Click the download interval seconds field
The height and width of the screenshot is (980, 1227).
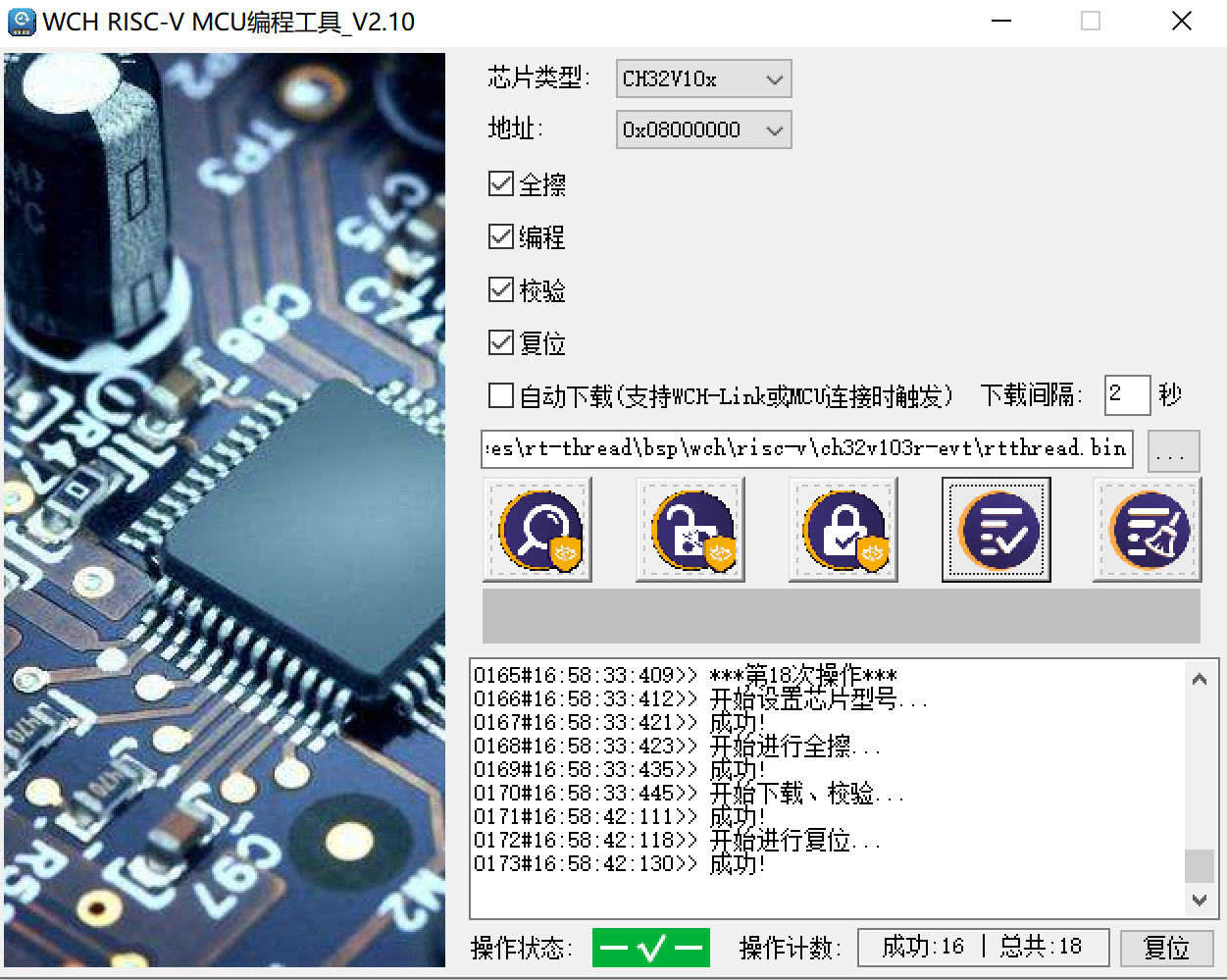1126,395
